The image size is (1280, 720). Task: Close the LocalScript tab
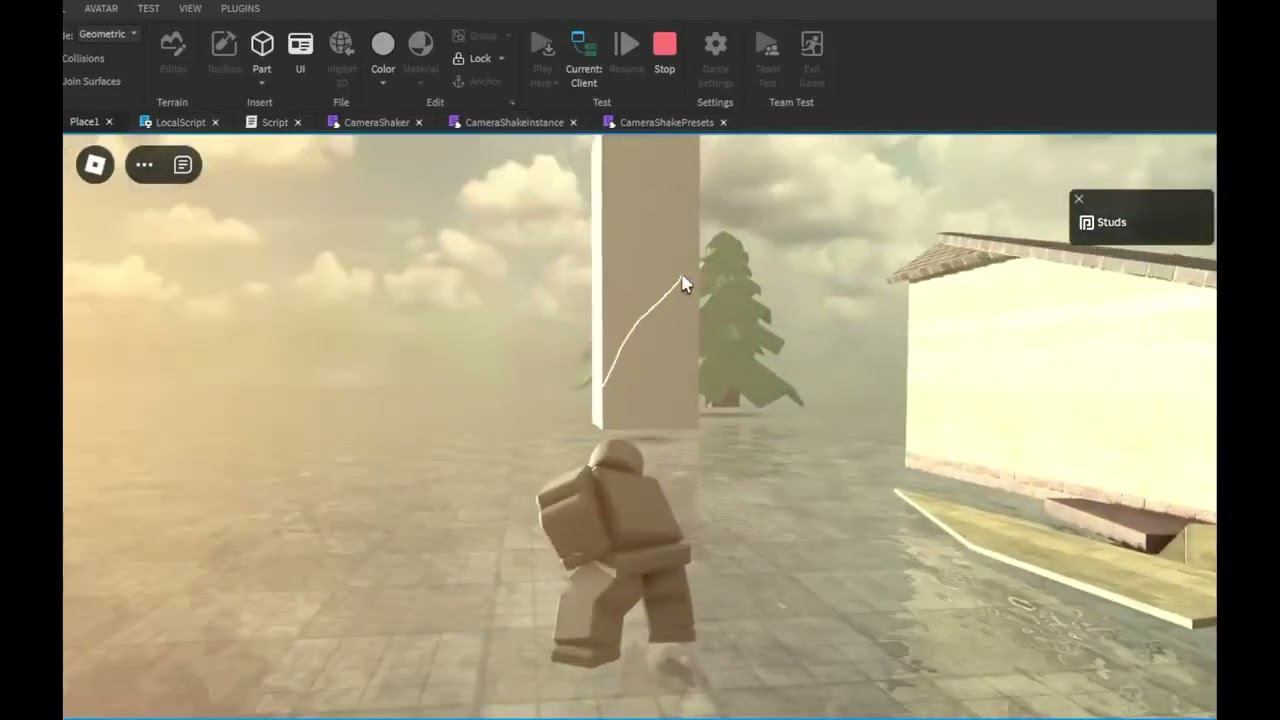click(x=215, y=123)
